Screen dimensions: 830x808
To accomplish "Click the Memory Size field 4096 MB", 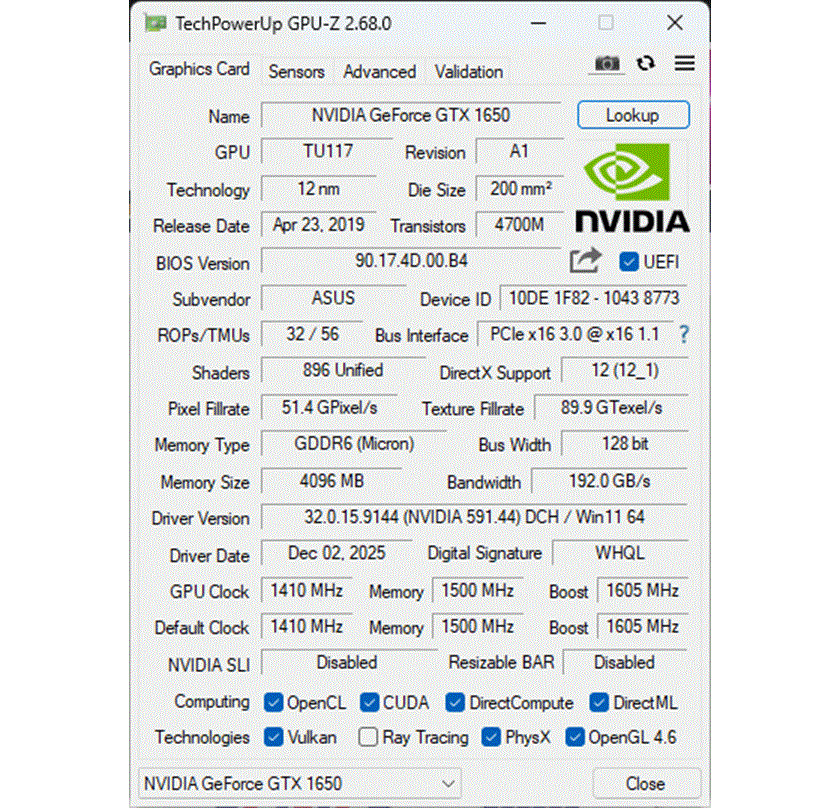I will click(x=332, y=481).
